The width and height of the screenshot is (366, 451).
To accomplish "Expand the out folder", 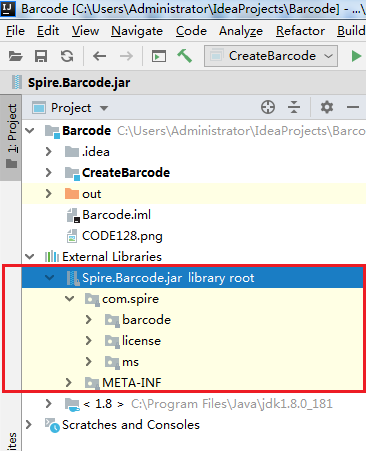I will [49, 194].
